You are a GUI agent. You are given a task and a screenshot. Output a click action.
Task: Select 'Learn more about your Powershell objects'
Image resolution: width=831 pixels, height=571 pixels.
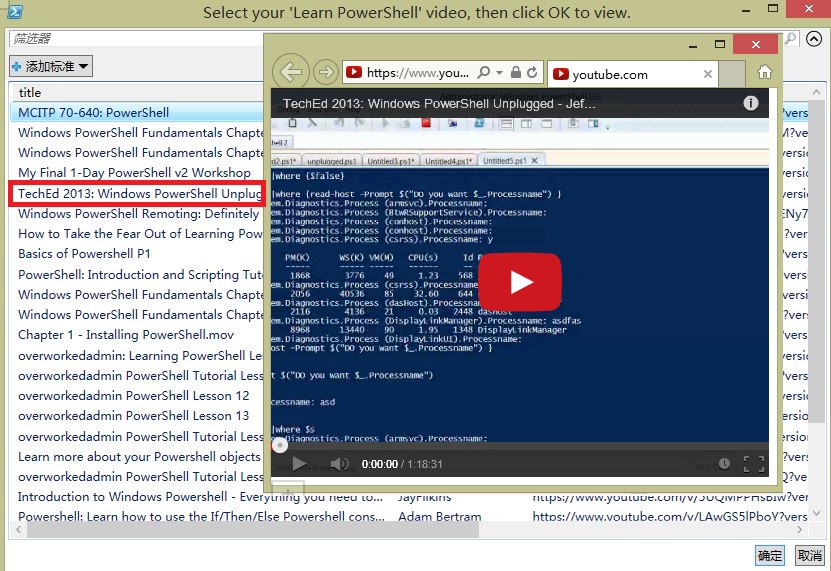[137, 457]
